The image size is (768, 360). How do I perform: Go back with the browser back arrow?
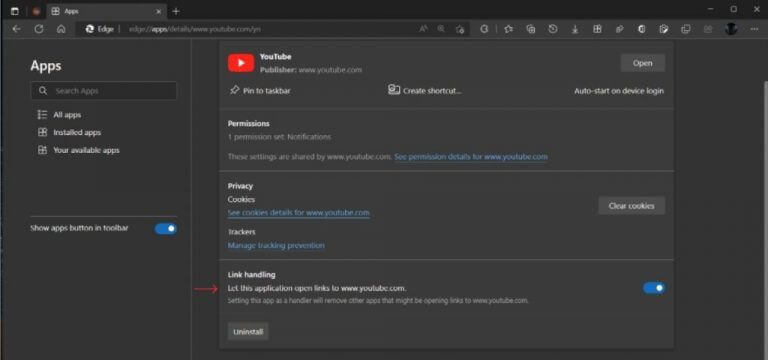pos(17,29)
